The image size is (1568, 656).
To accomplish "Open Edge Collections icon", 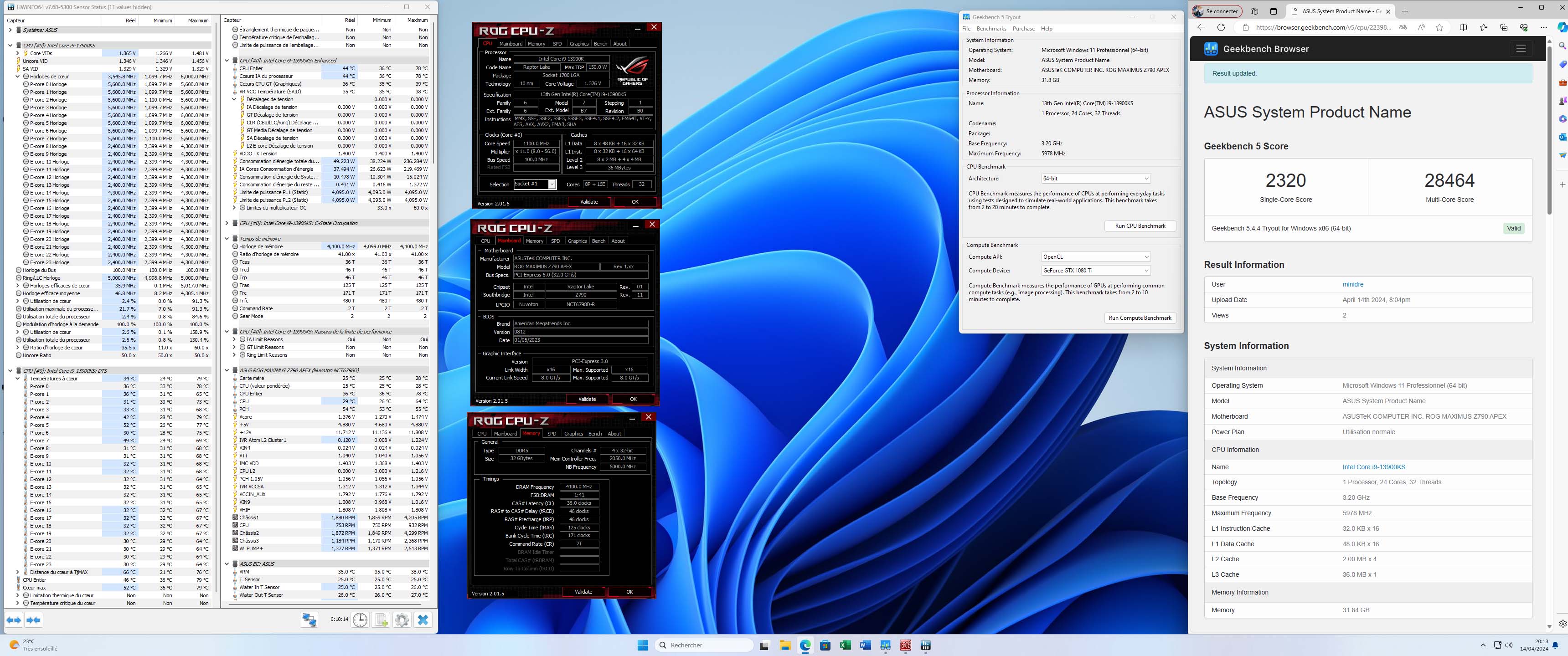I will (1503, 27).
